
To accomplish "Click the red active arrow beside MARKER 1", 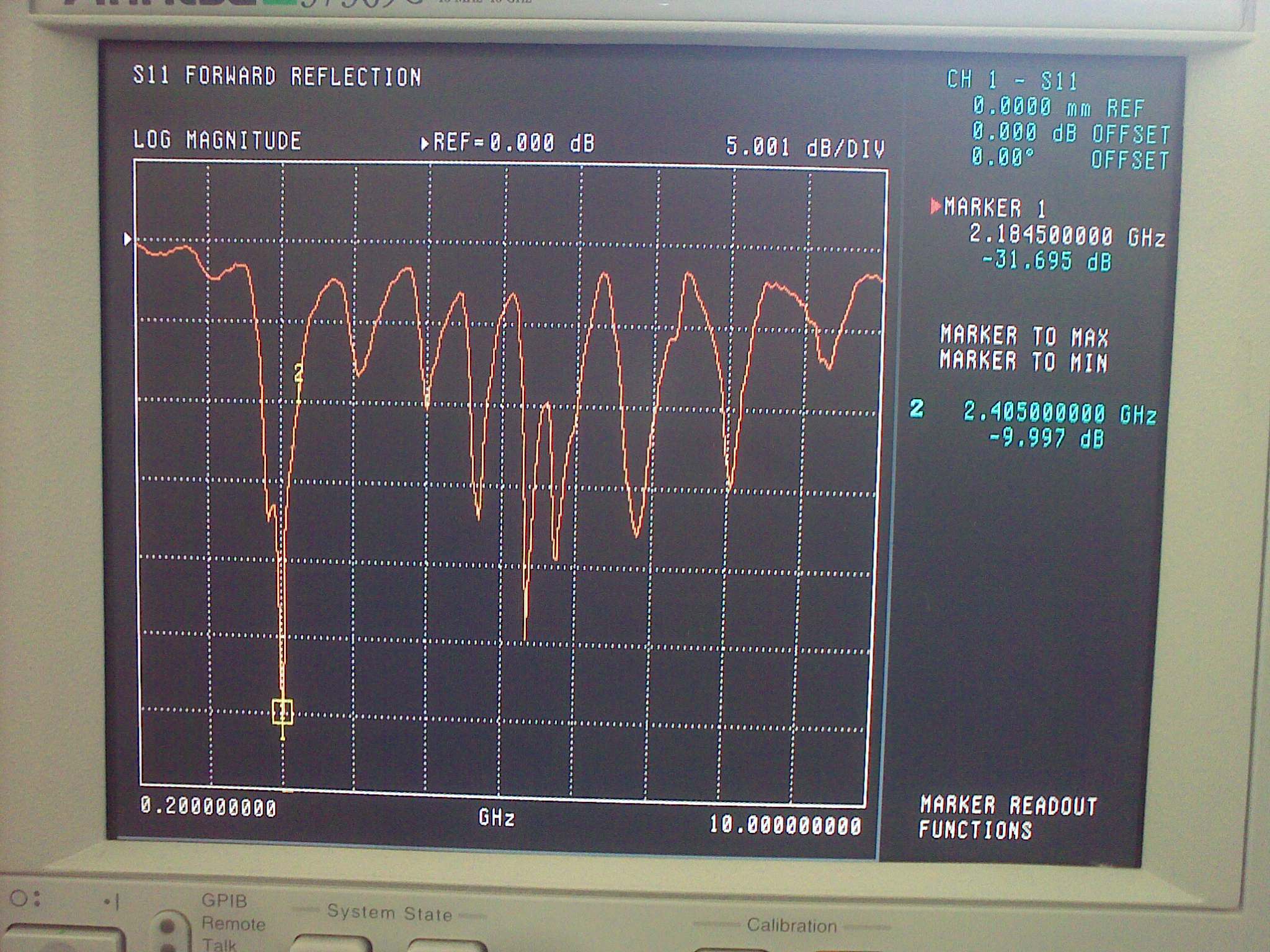I will click(935, 206).
